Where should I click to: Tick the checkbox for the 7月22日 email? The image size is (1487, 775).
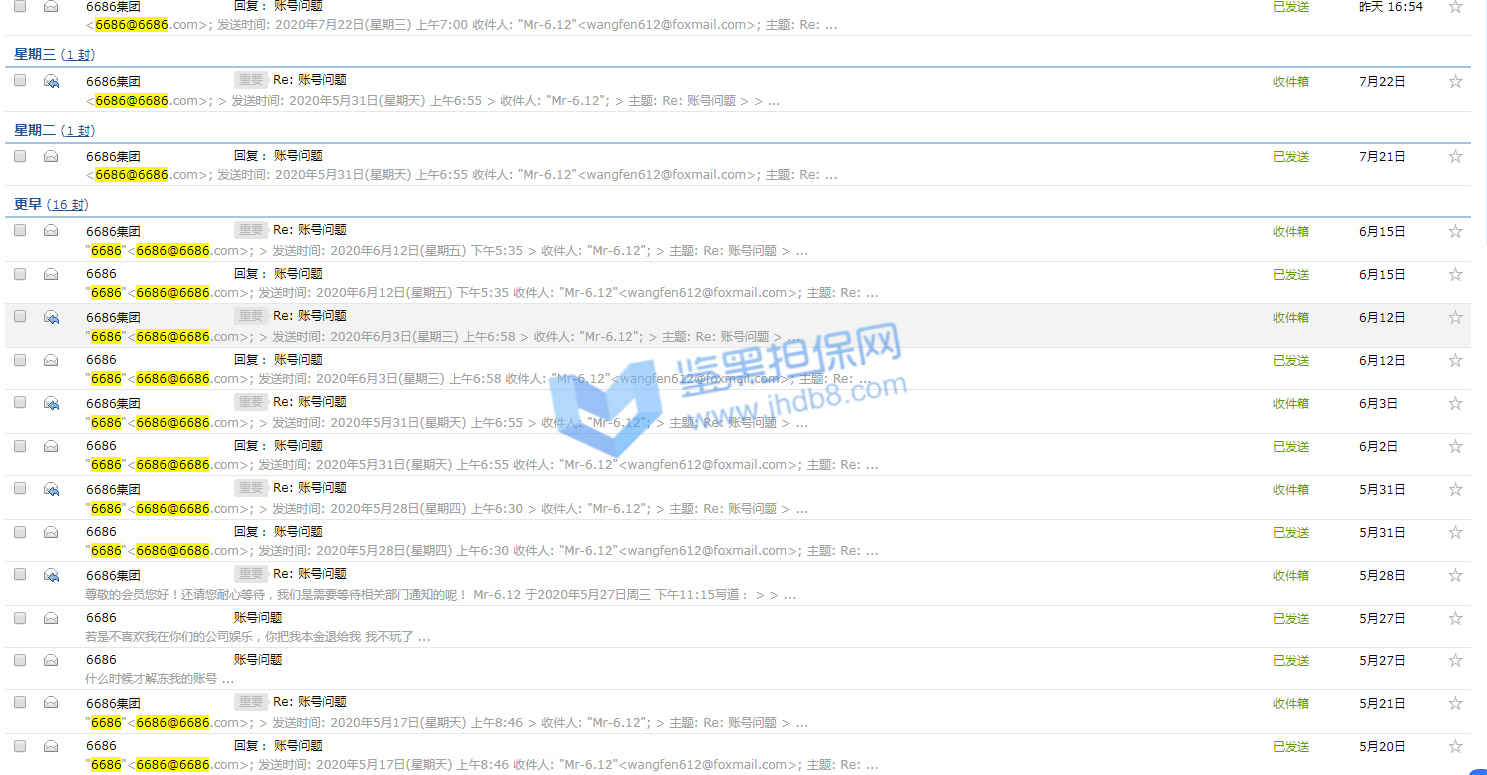click(x=20, y=81)
